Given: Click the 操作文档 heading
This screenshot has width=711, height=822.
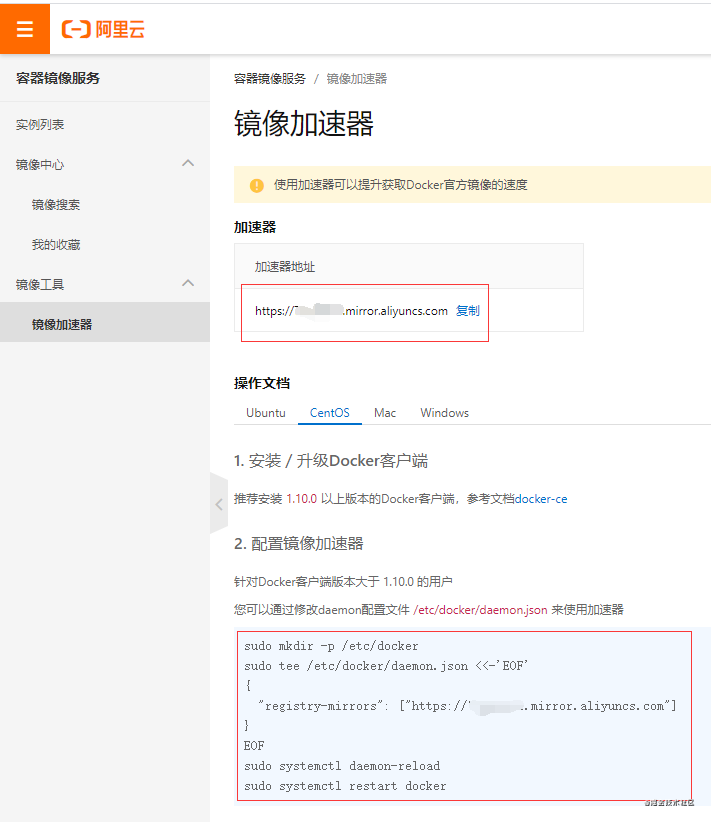Looking at the screenshot, I should click(262, 383).
